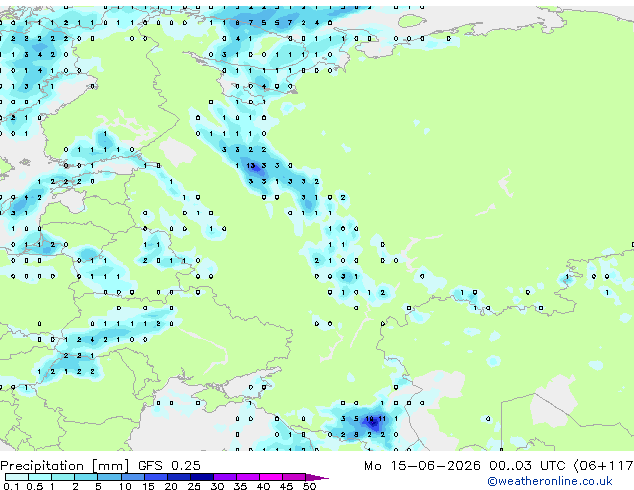Click the lightest 0.1–0.5 mm legend swatch
Image resolution: width=634 pixels, height=490 pixels.
17,477
